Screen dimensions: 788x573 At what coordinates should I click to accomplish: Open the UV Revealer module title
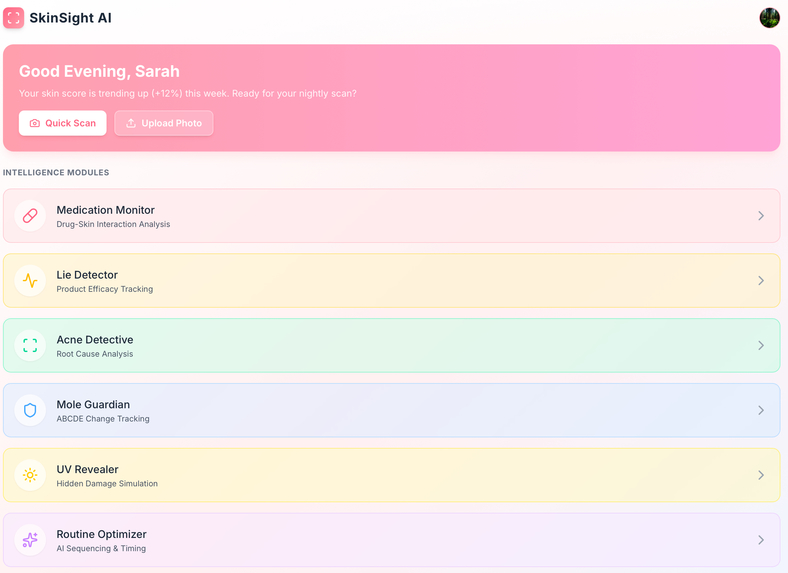coord(87,469)
